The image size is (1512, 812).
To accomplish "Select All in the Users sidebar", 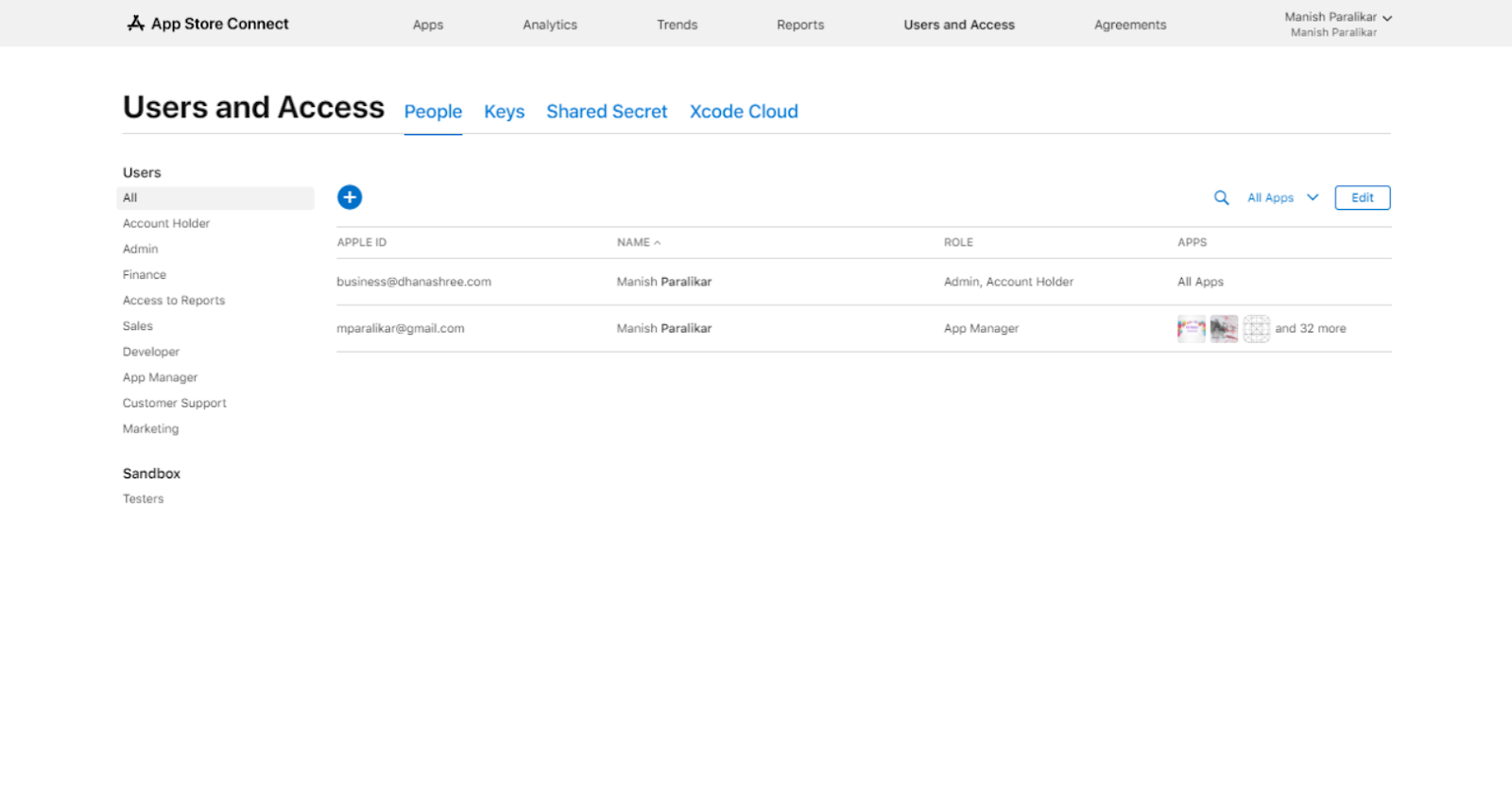I will click(x=215, y=198).
